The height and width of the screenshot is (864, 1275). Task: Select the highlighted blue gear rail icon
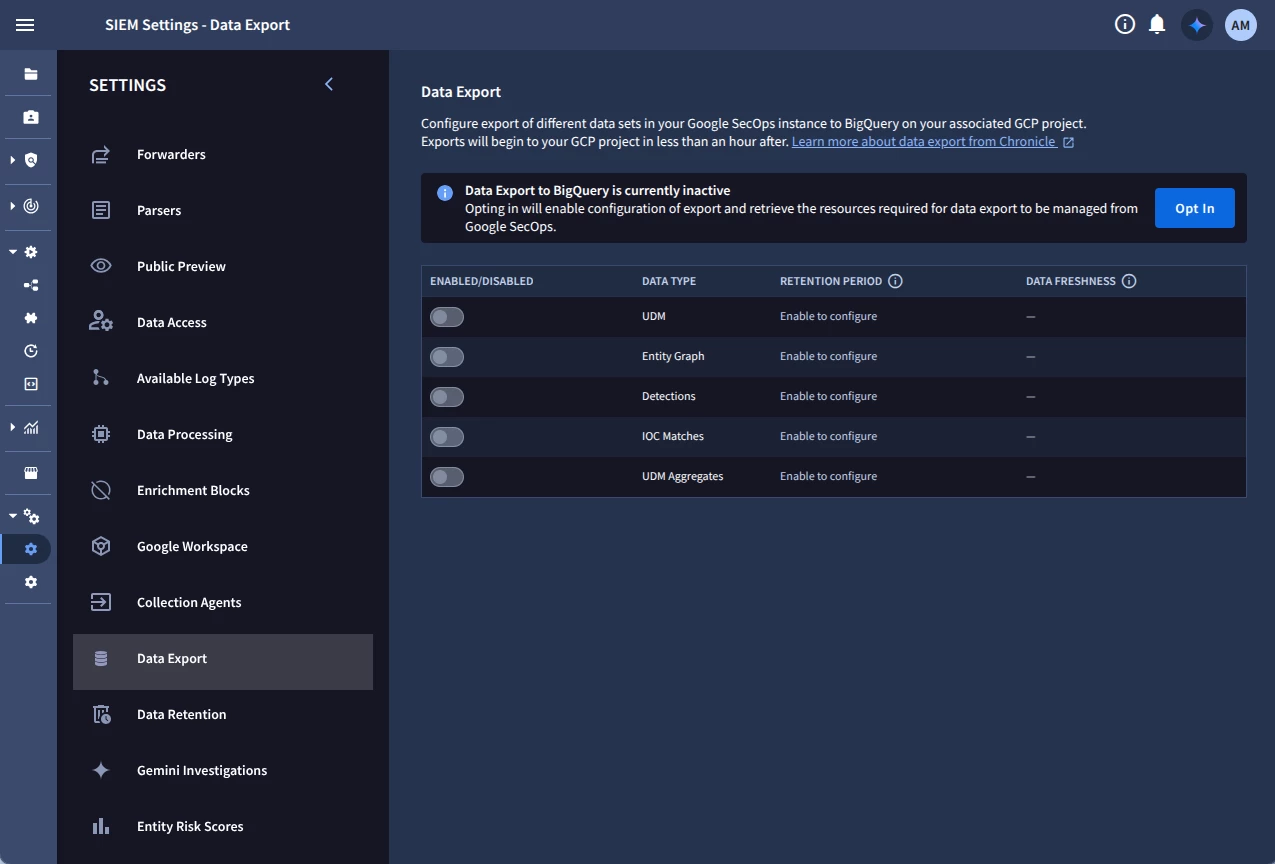pos(31,549)
